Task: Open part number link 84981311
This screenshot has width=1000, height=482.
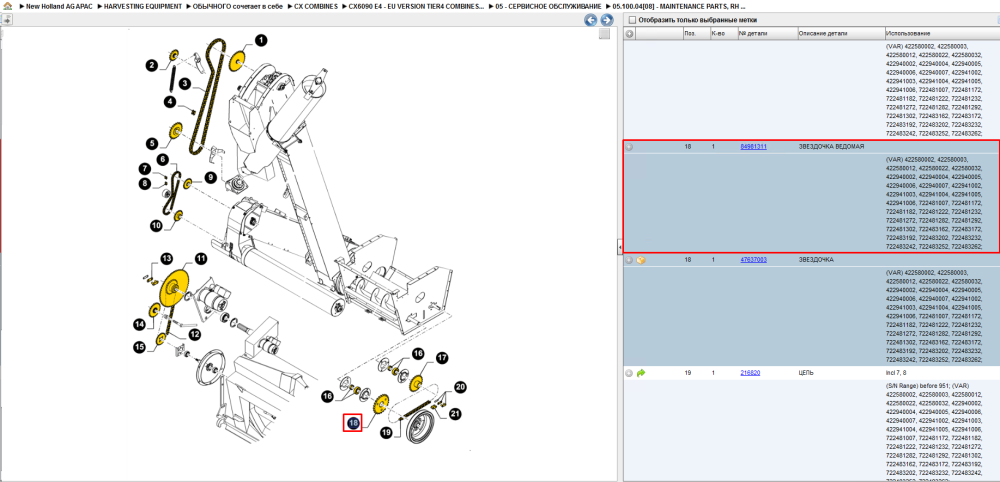Action: pos(753,147)
